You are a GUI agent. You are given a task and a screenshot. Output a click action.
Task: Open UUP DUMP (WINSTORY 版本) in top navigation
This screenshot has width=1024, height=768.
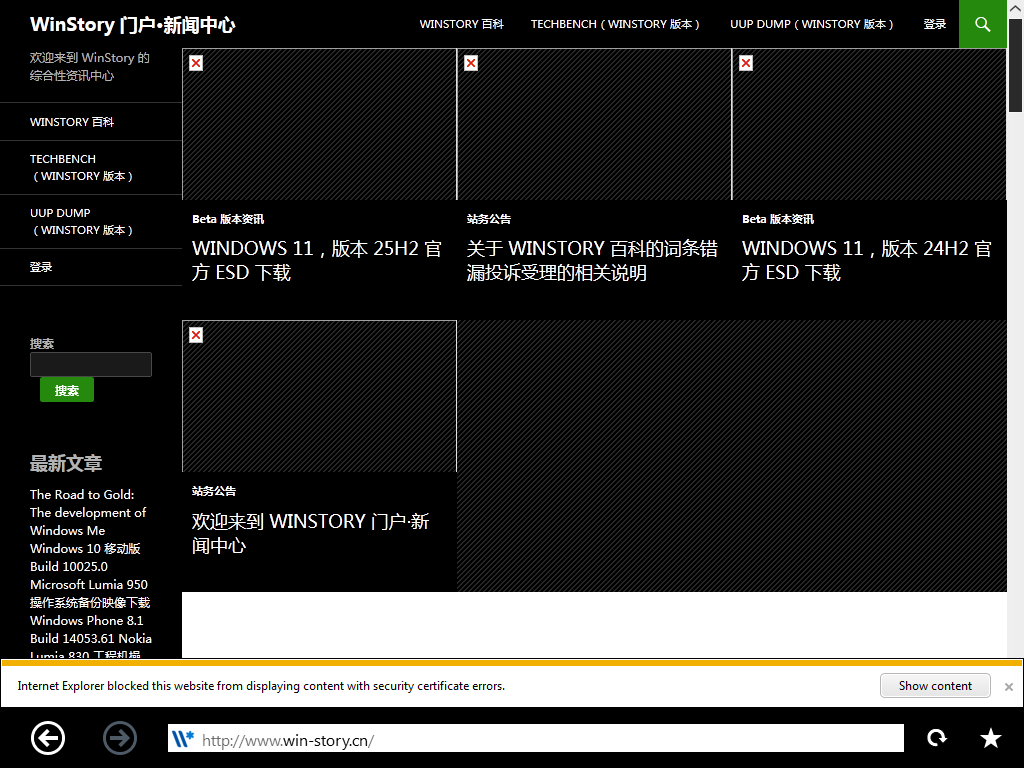[812, 24]
